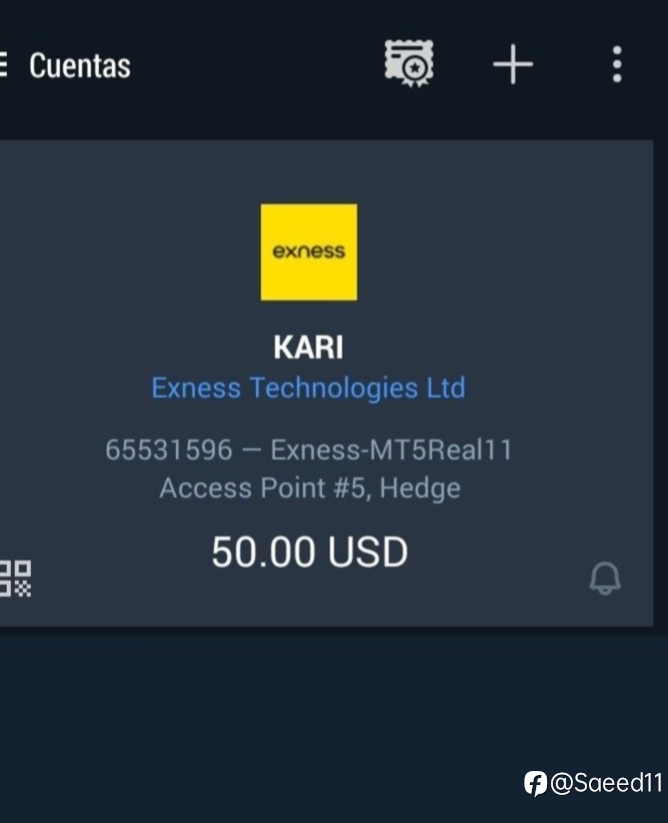Select the USD currency label

coord(368,552)
